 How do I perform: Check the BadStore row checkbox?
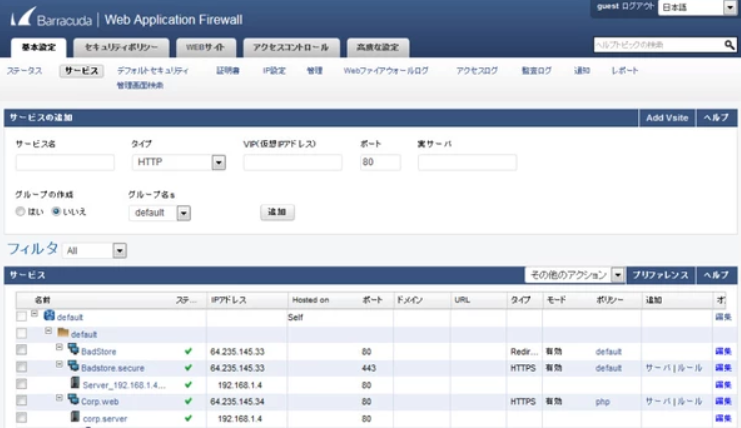coord(21,350)
